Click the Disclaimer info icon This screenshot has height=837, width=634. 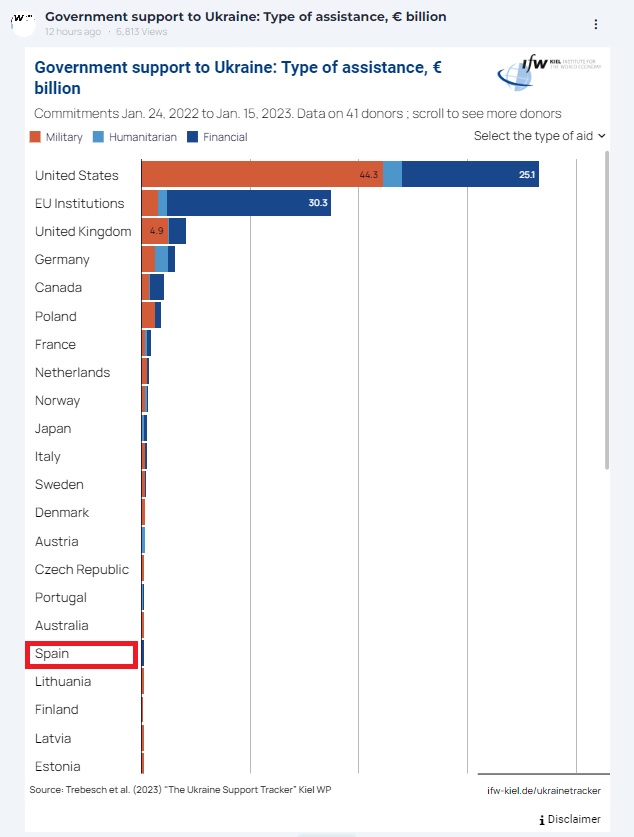pyautogui.click(x=542, y=820)
